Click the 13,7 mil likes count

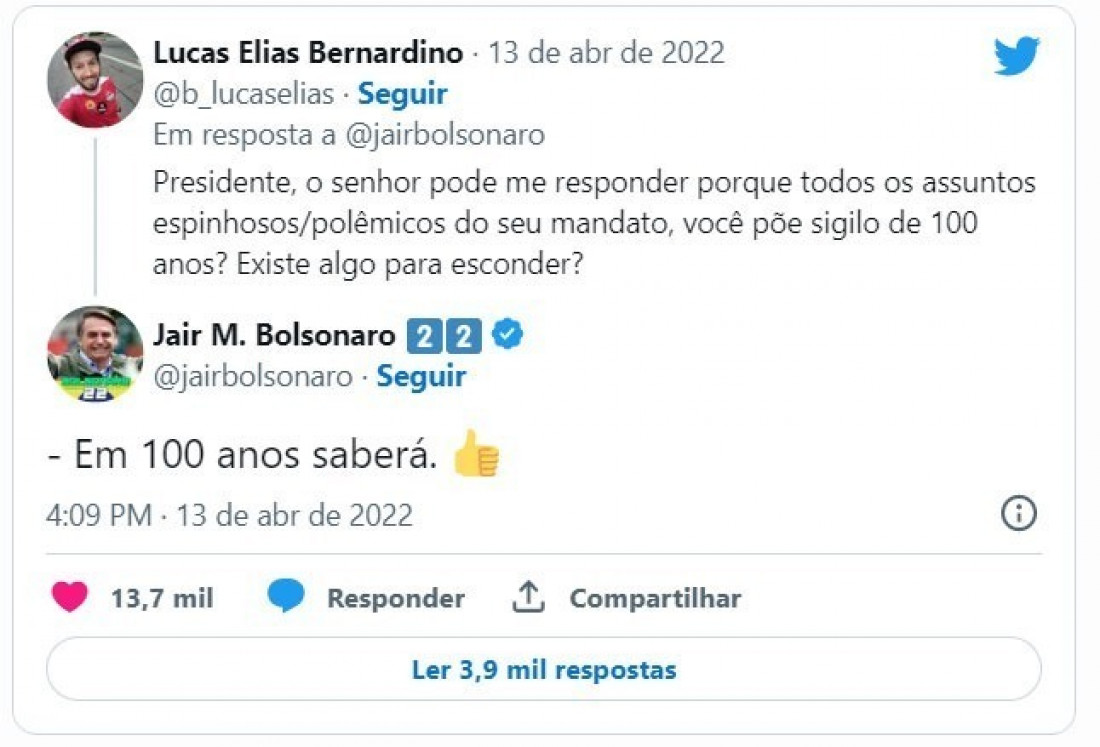[x=162, y=599]
